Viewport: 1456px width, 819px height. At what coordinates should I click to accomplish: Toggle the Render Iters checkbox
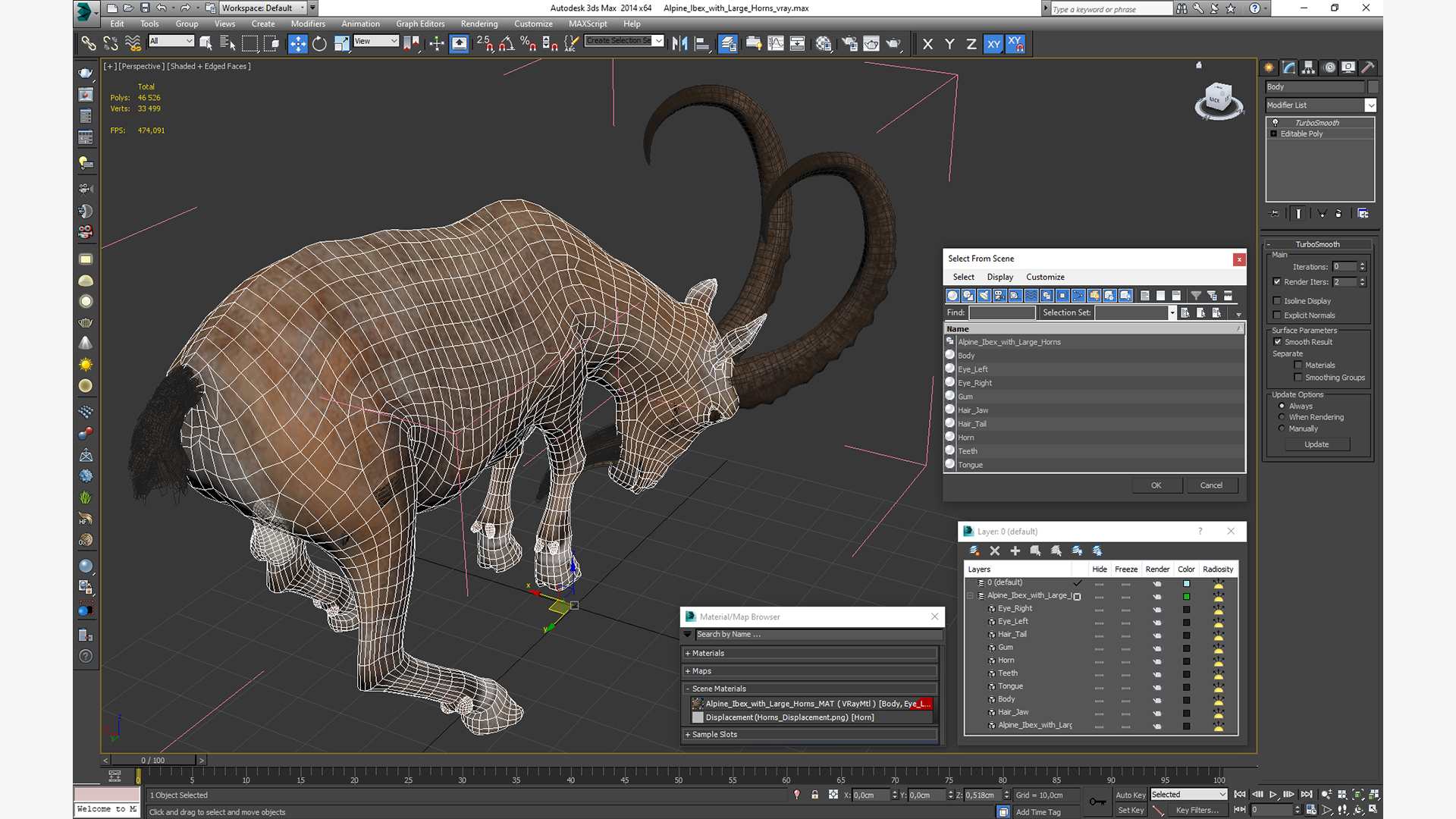[1277, 281]
